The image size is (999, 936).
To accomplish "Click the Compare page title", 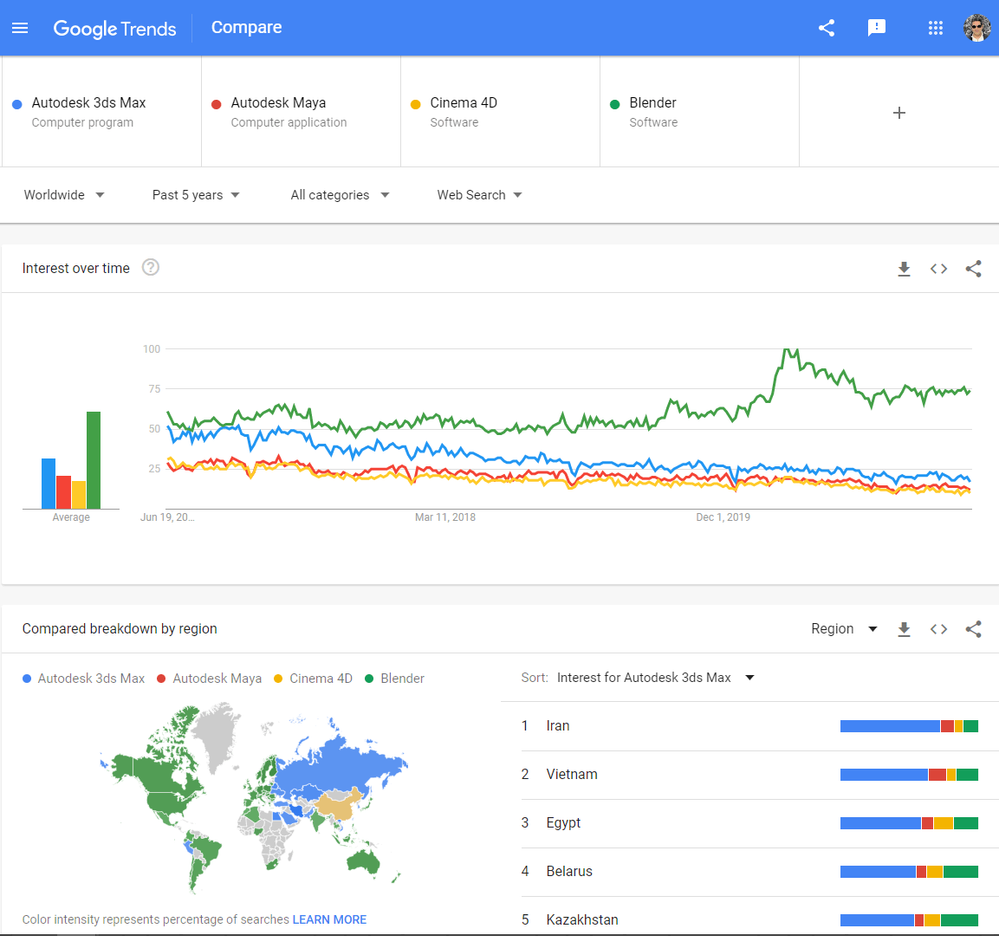I will coord(247,27).
